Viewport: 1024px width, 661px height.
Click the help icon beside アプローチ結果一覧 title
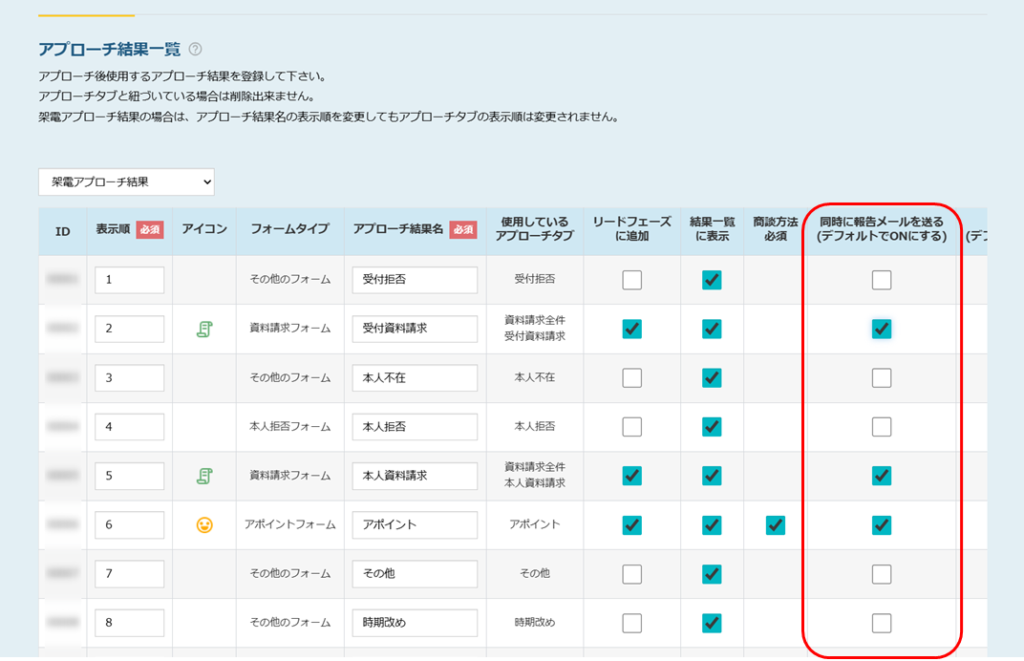[x=195, y=49]
